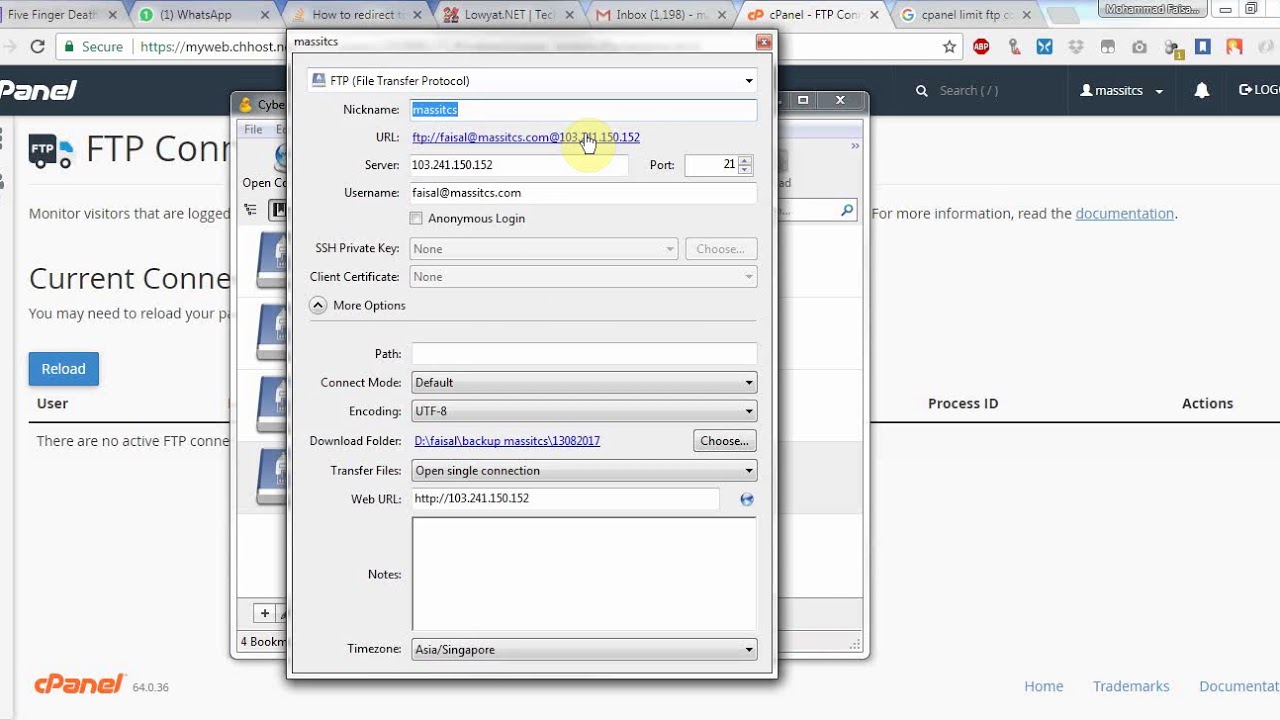Click blue butterfly extension icon

coord(1045,46)
